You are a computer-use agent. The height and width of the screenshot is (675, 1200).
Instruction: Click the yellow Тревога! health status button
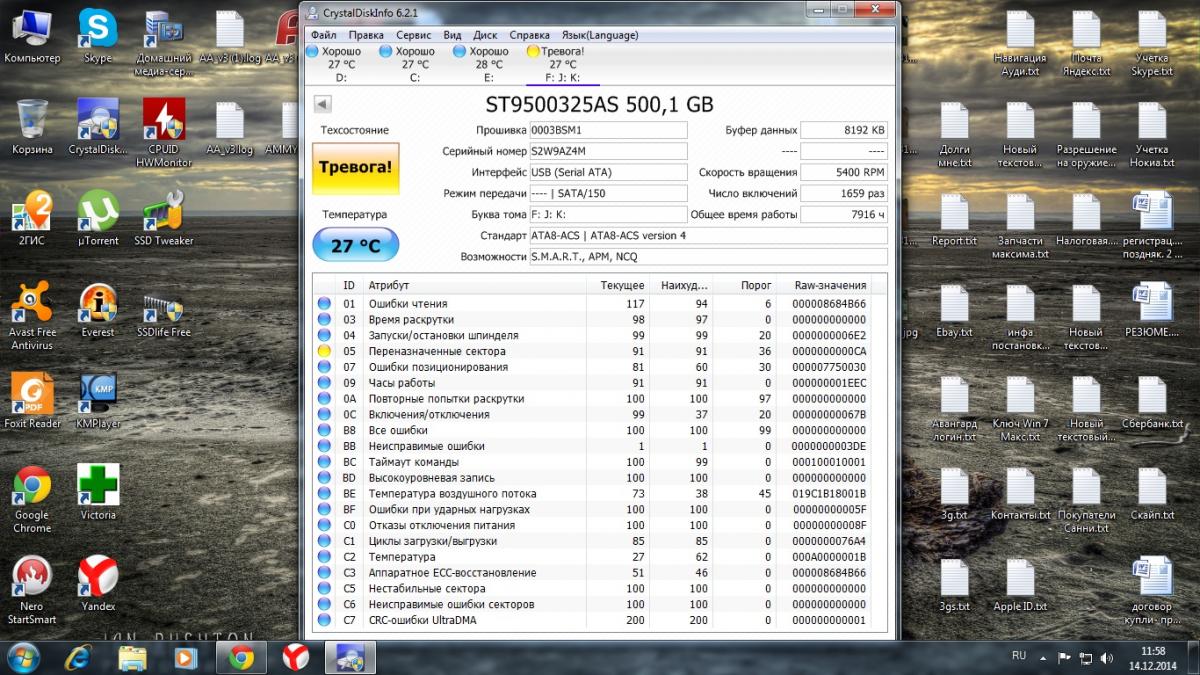coord(355,168)
